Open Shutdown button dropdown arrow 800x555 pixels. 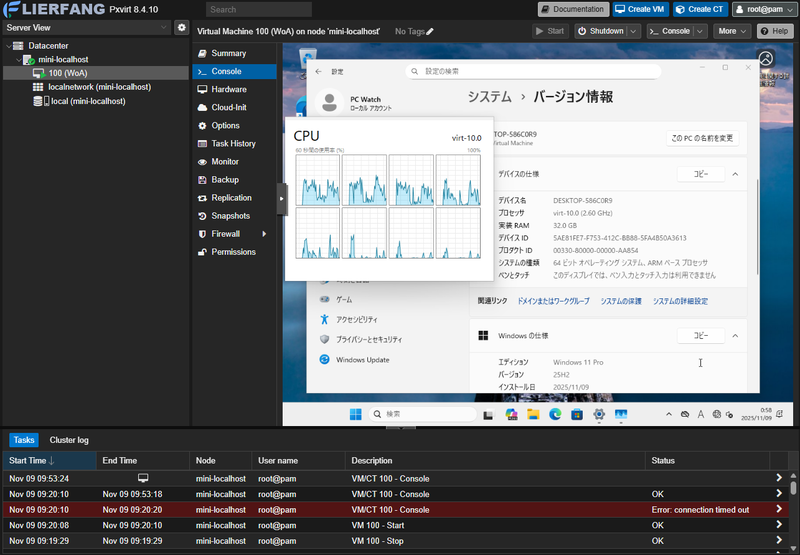(634, 31)
